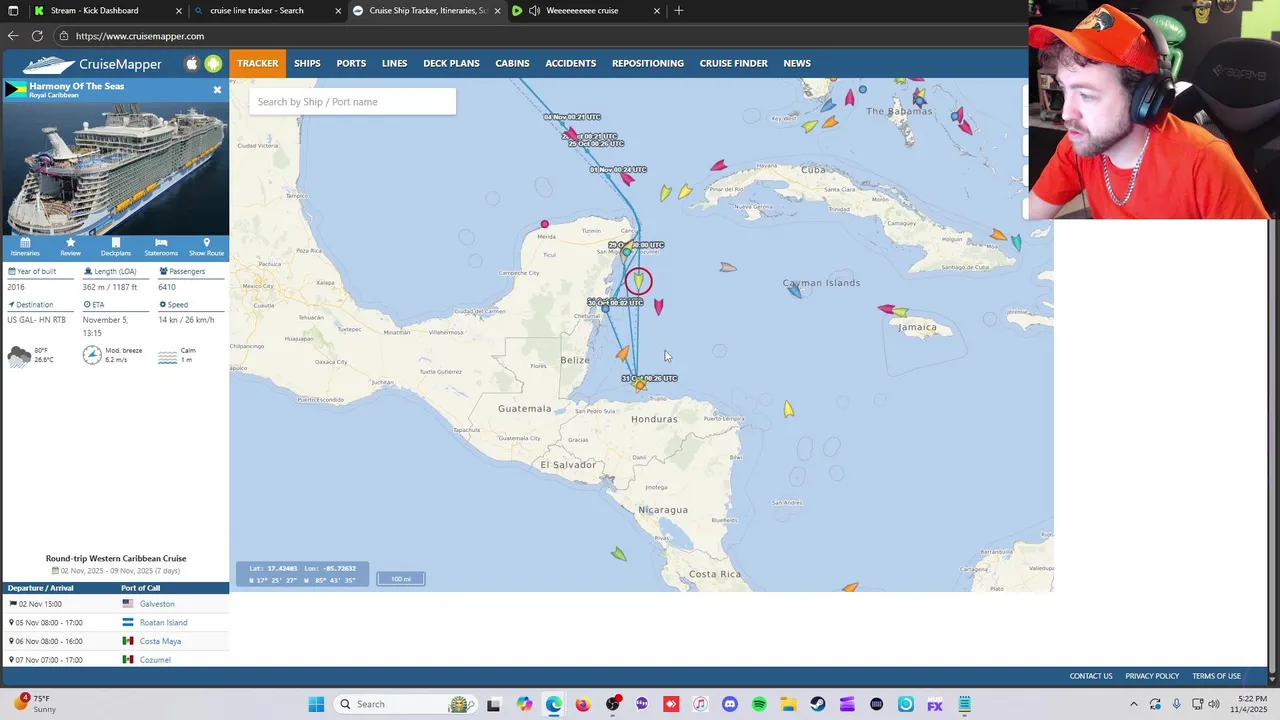Select the pink ship marker north of Cuba's west tip
The width and height of the screenshot is (1280, 720).
[x=718, y=166]
